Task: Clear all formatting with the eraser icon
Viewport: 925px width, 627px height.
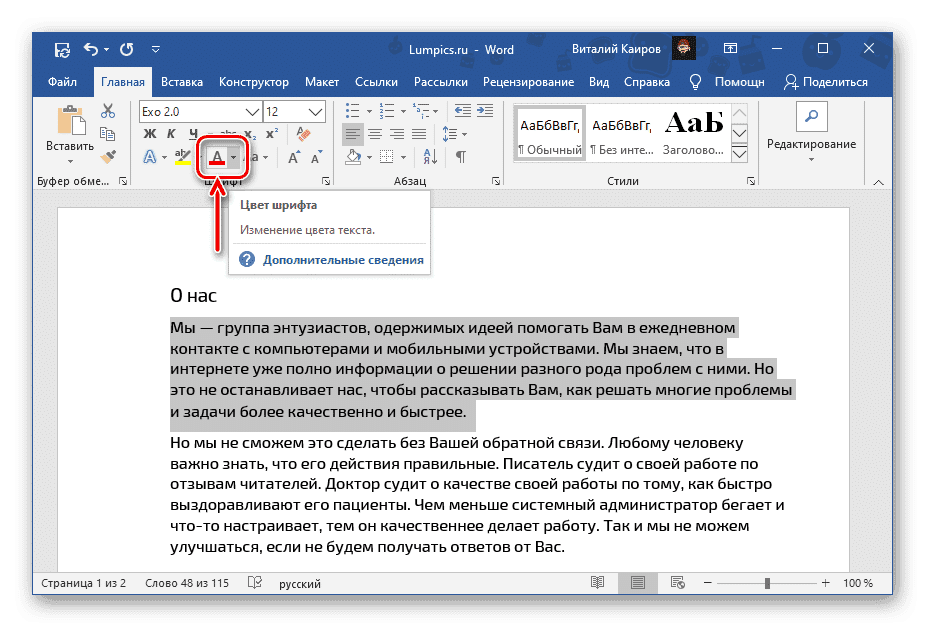Action: click(302, 132)
